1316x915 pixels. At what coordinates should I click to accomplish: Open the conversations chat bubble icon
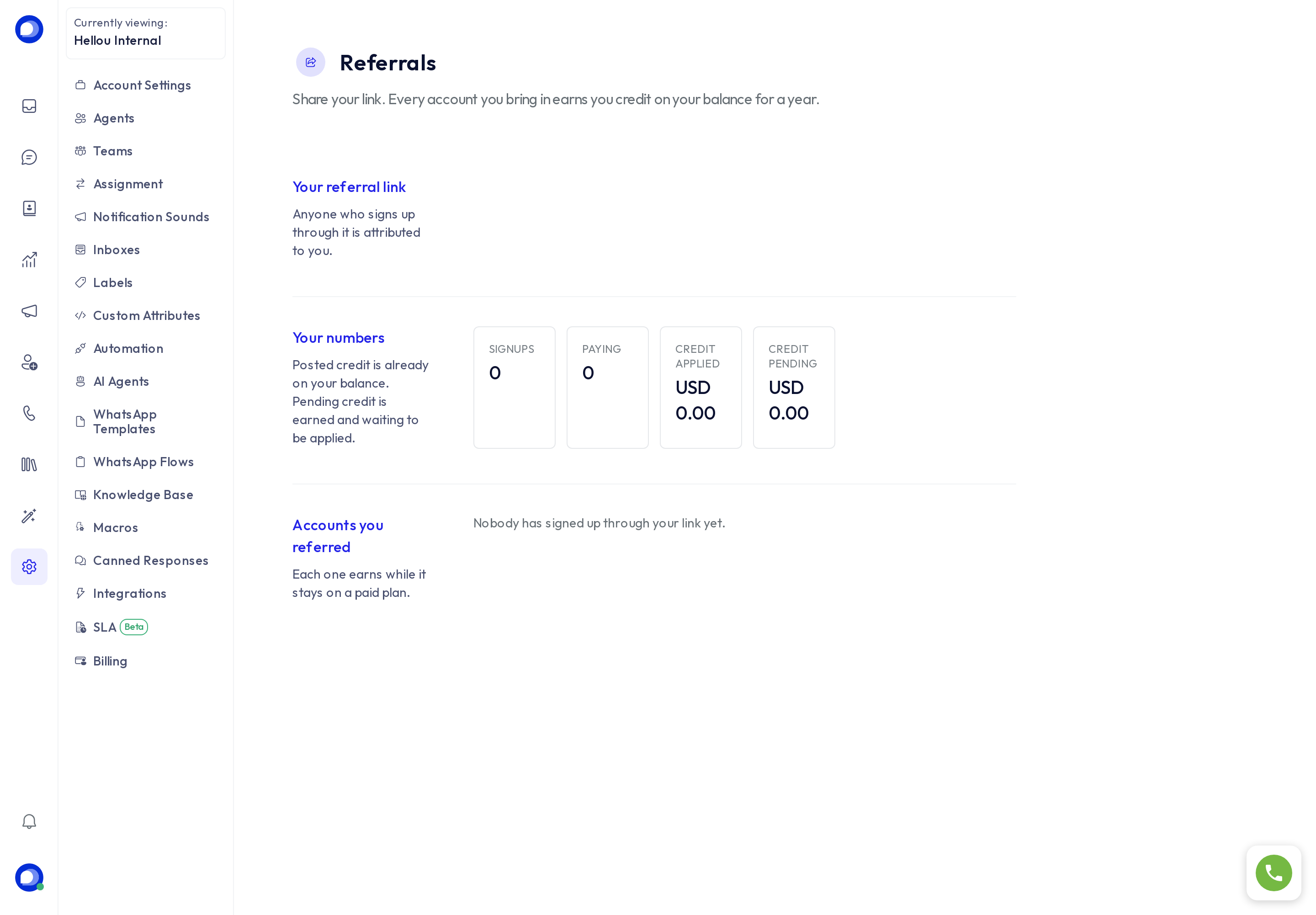(29, 157)
